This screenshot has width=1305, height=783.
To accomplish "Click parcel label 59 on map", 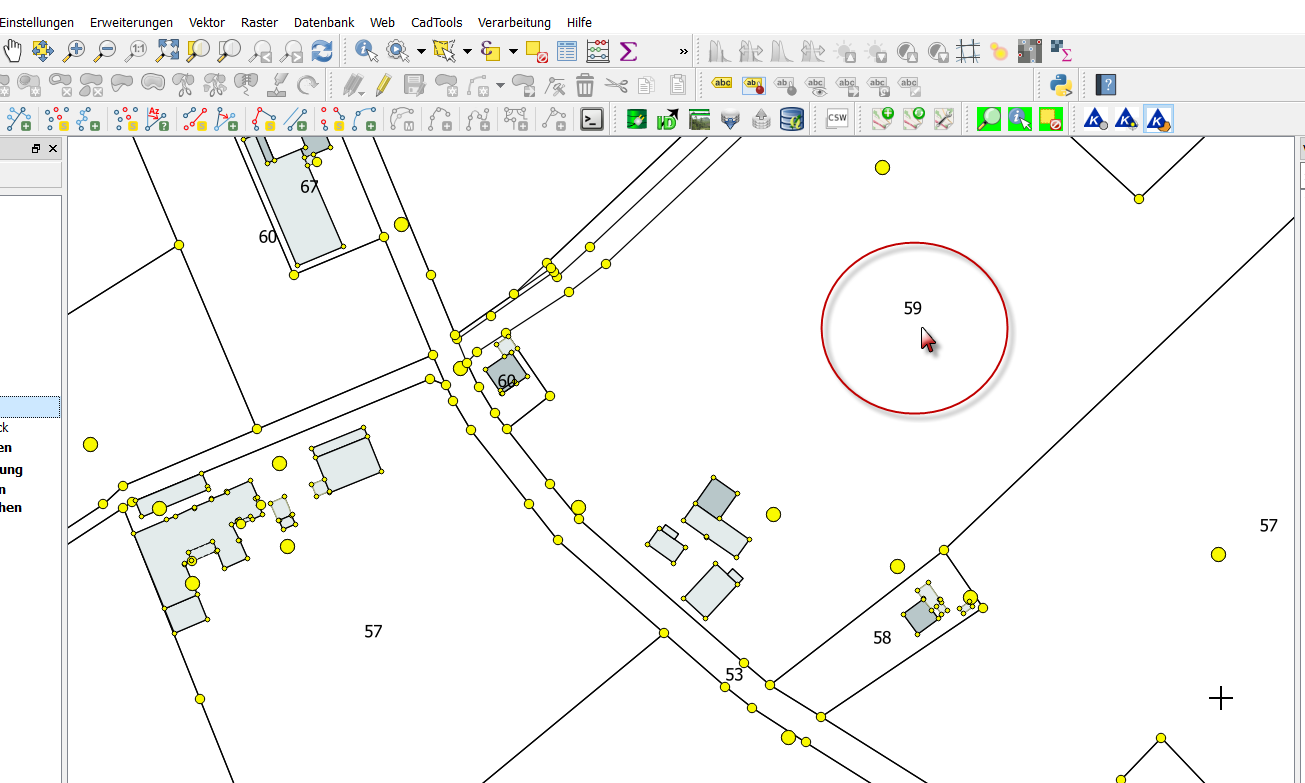I will tap(912, 308).
